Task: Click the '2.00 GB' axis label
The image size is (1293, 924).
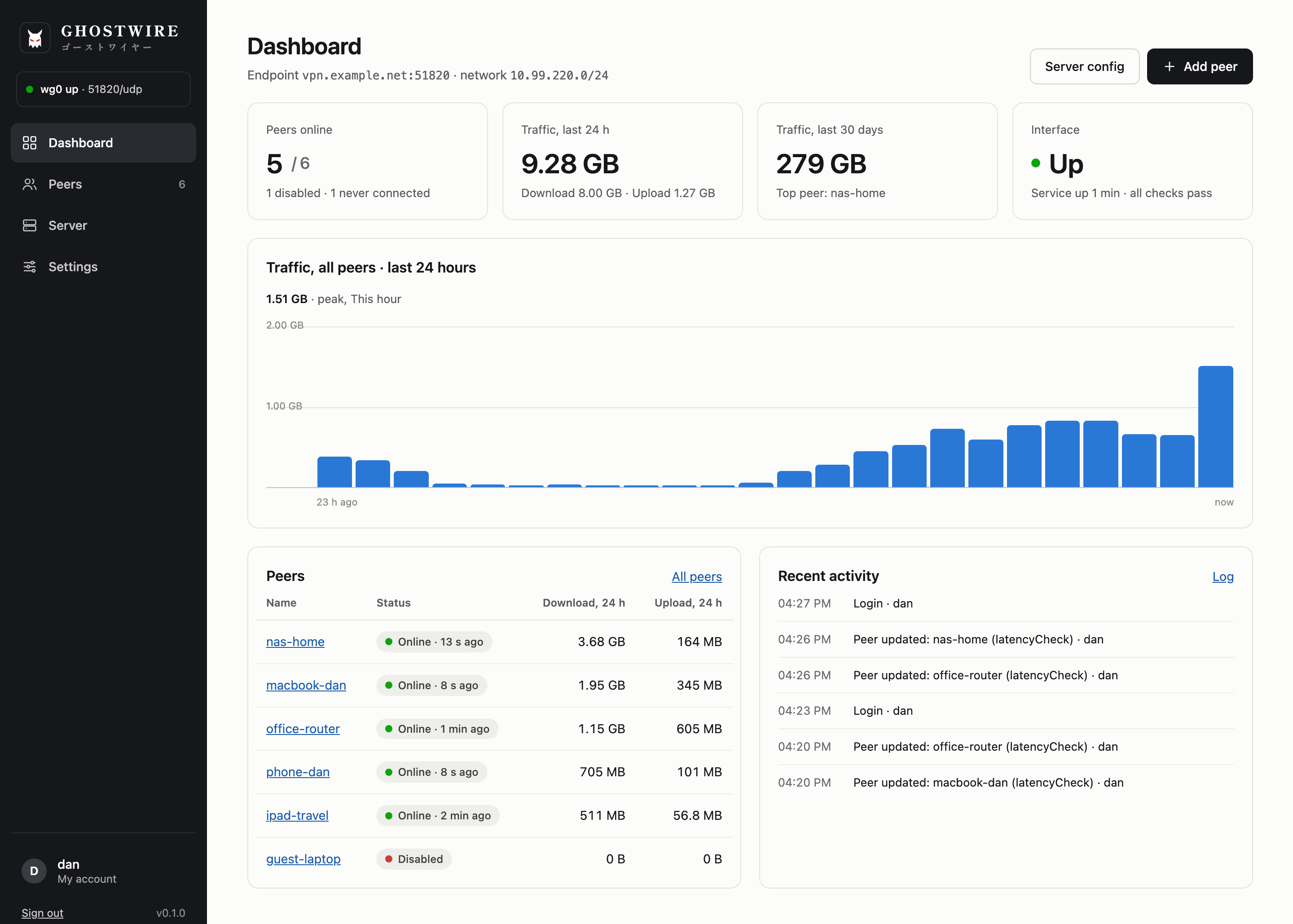Action: [x=285, y=326]
